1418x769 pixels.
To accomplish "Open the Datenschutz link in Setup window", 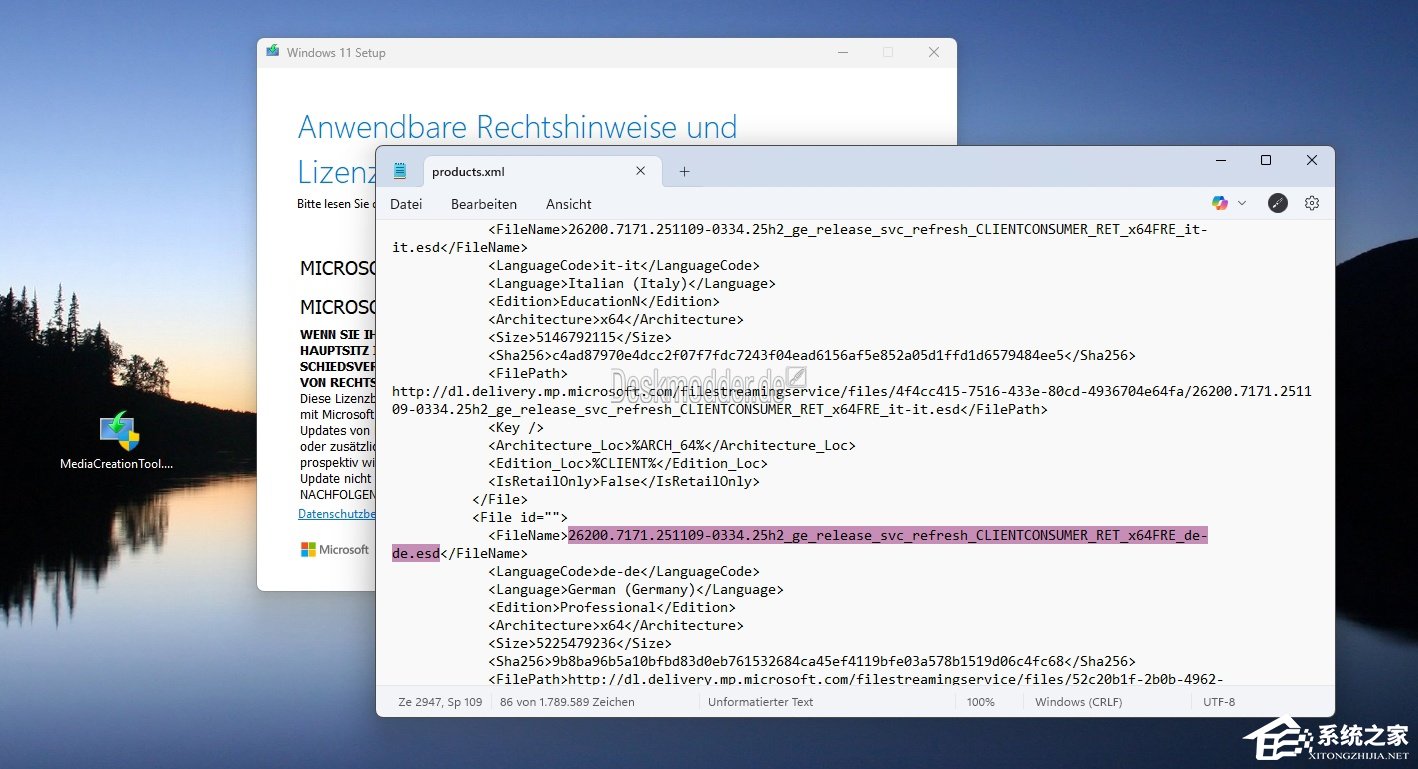I will pos(337,514).
